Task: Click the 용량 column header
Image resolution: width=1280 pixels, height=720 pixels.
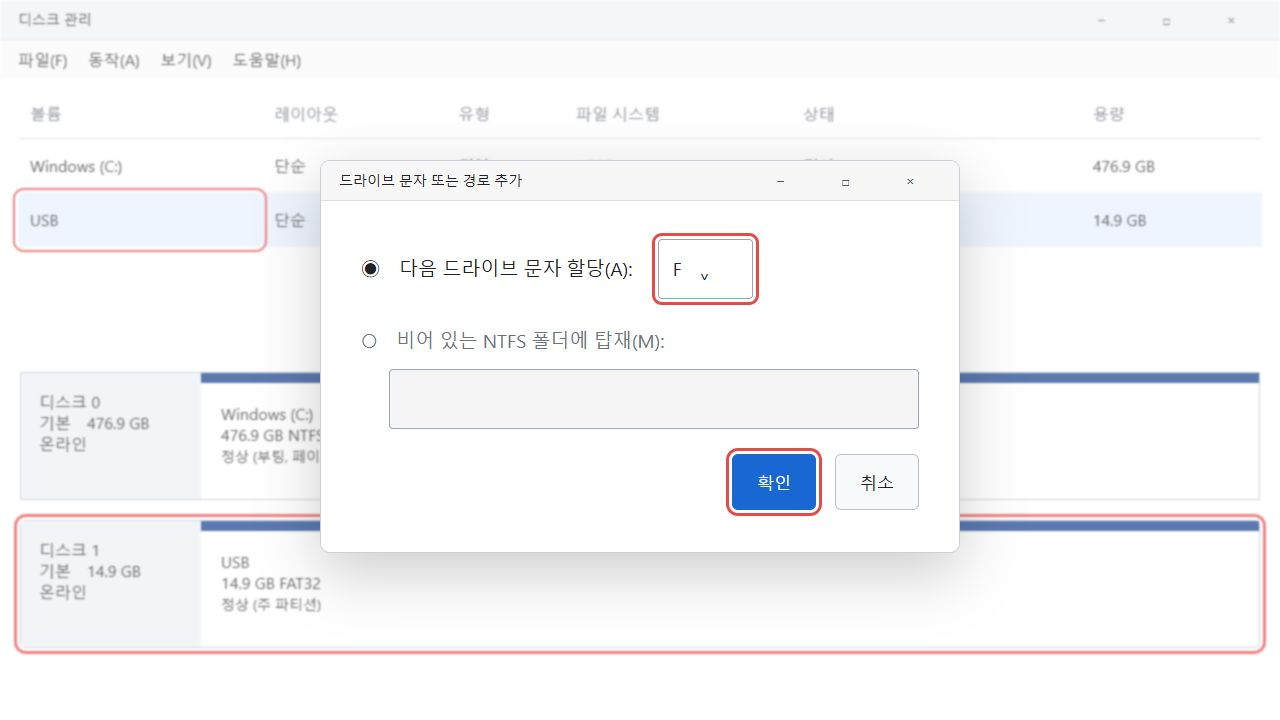Action: 1109,114
